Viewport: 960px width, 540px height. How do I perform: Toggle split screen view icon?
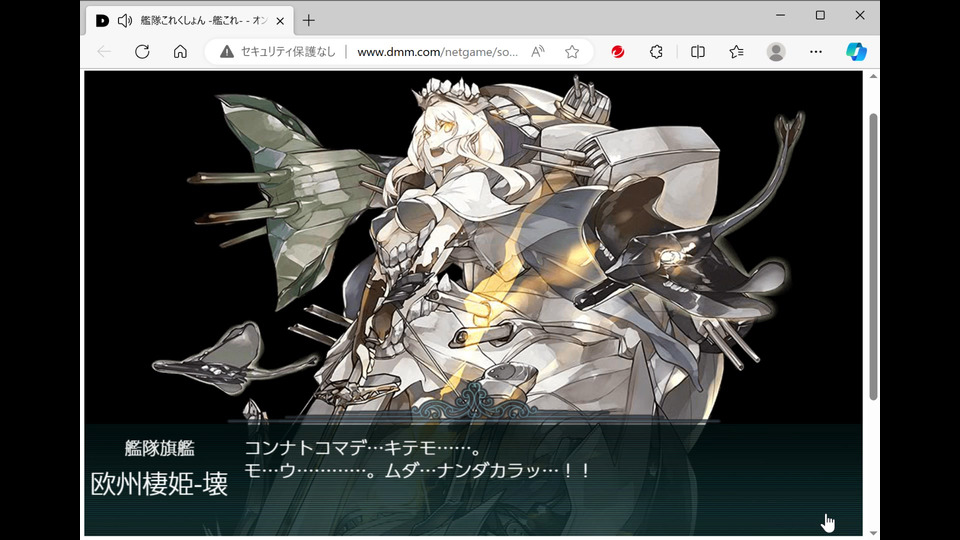[697, 52]
